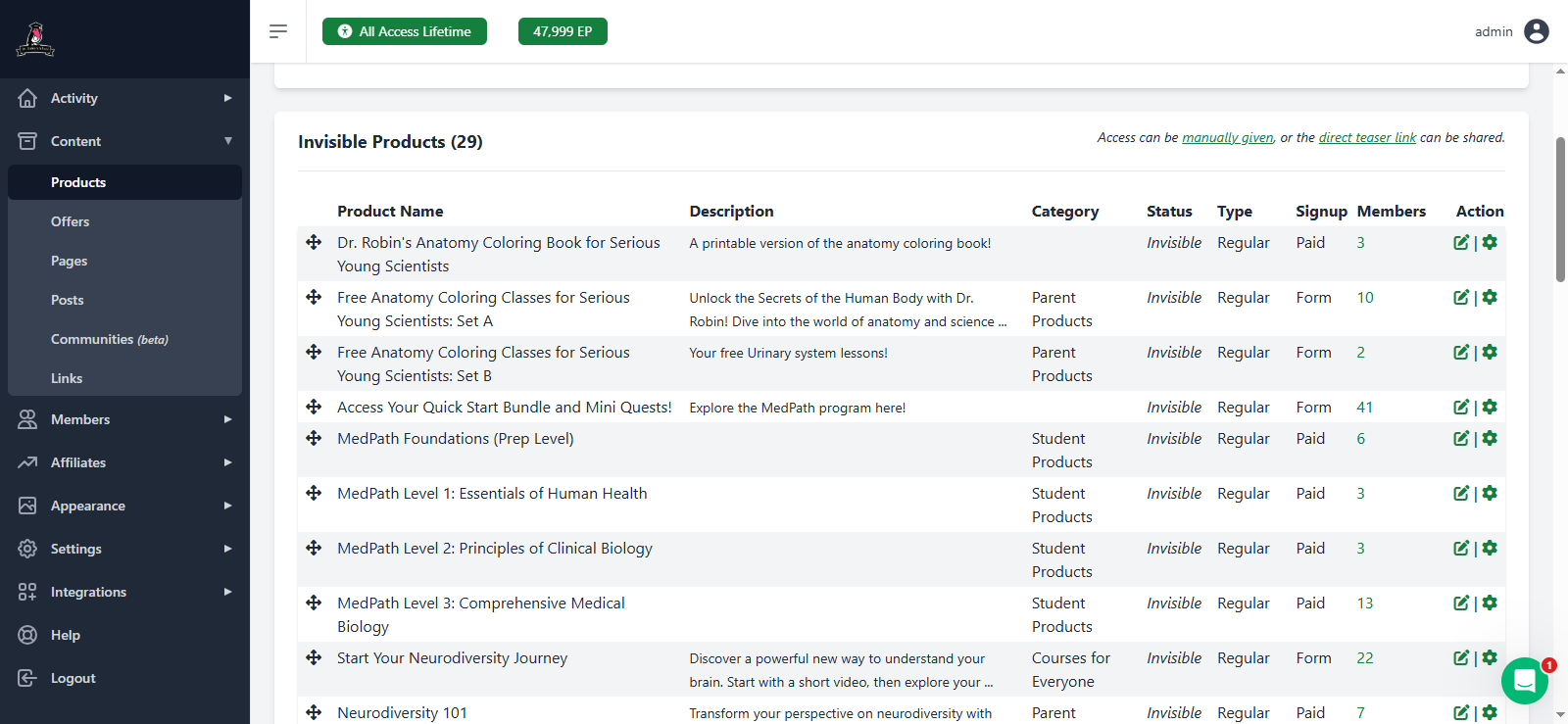The height and width of the screenshot is (724, 1568).
Task: Go to Communities (beta) page
Action: [x=109, y=339]
